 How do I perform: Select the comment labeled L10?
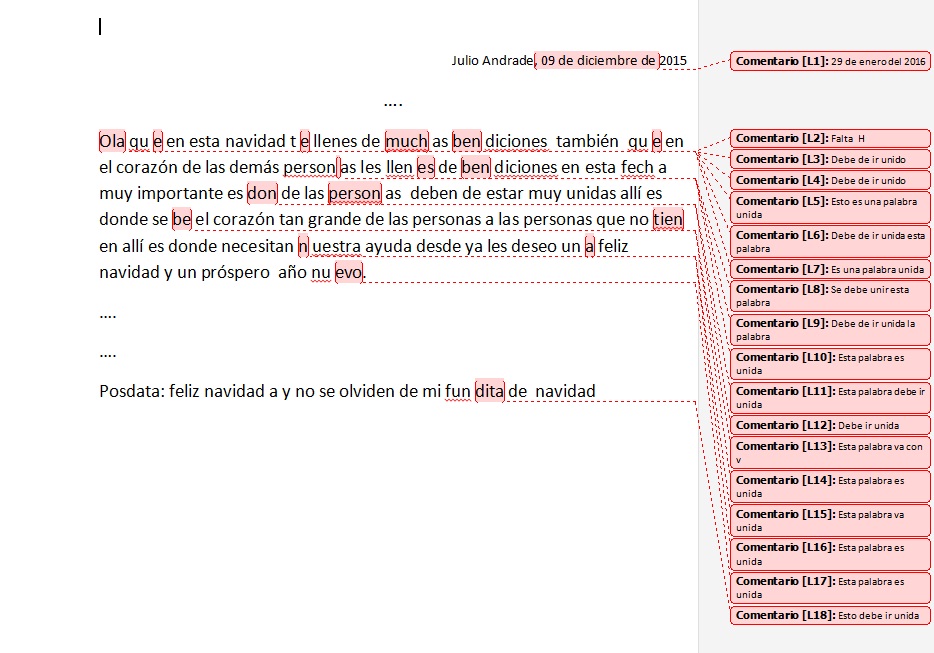coord(830,363)
